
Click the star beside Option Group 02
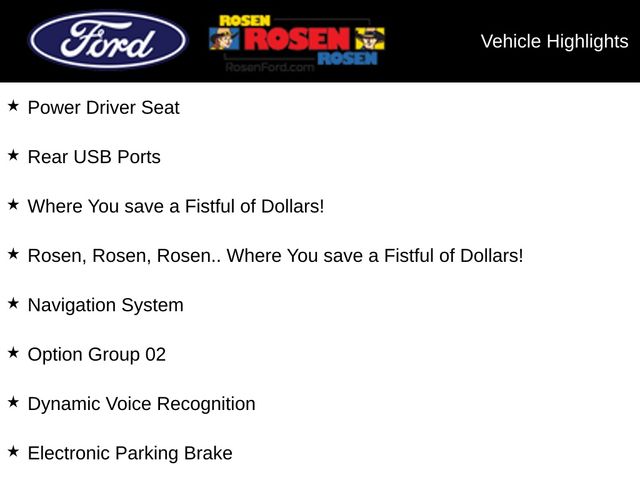pyautogui.click(x=13, y=352)
